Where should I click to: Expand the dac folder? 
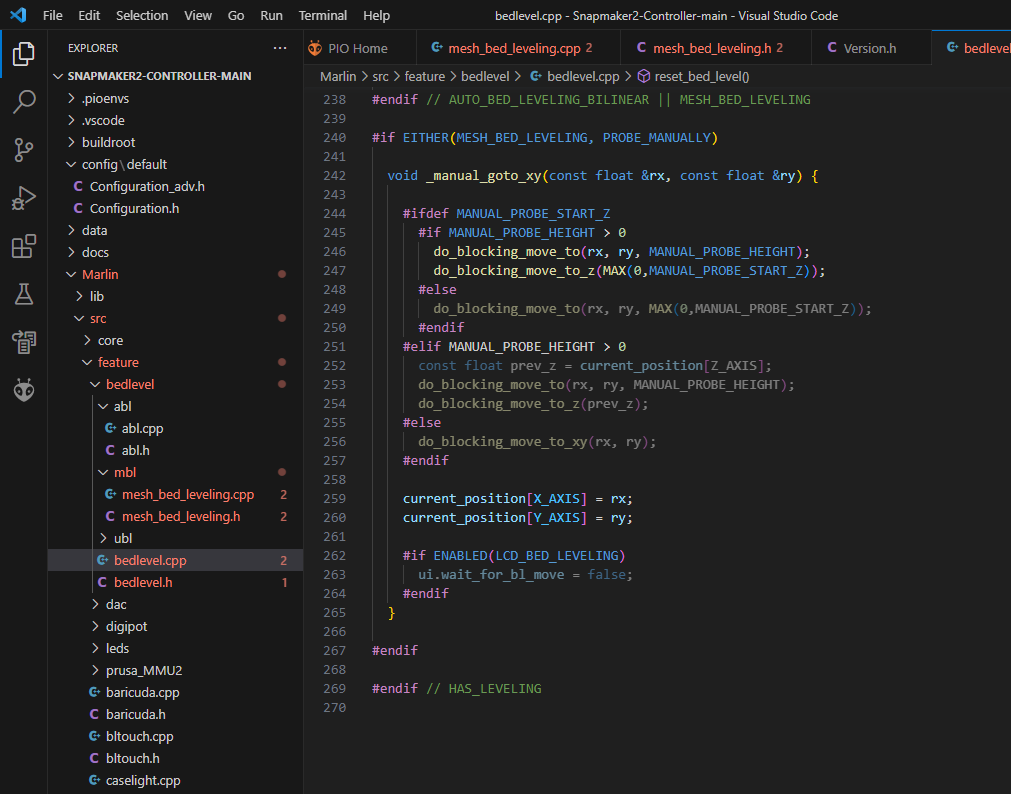[175, 604]
